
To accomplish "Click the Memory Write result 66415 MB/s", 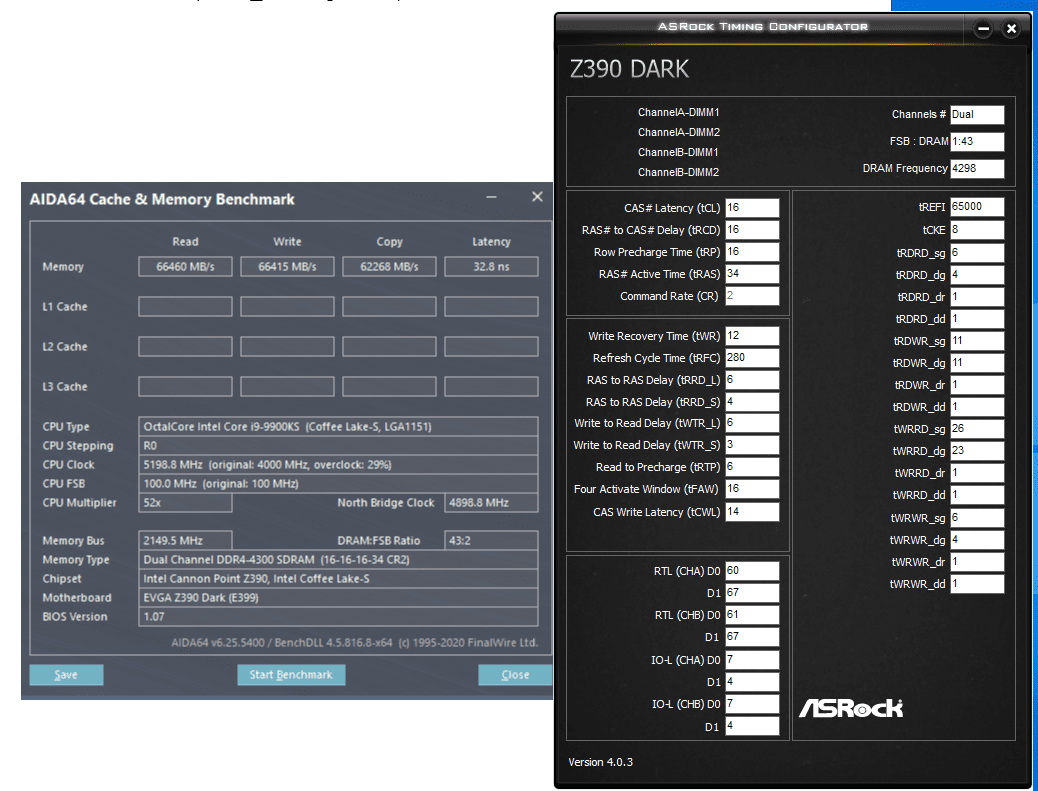I will point(287,267).
